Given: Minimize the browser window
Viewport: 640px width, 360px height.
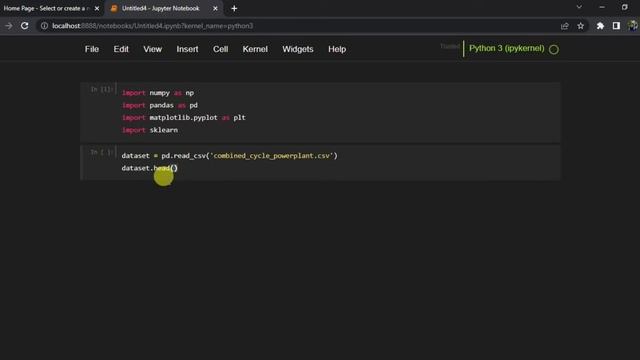Looking at the screenshot, I should 602,7.
